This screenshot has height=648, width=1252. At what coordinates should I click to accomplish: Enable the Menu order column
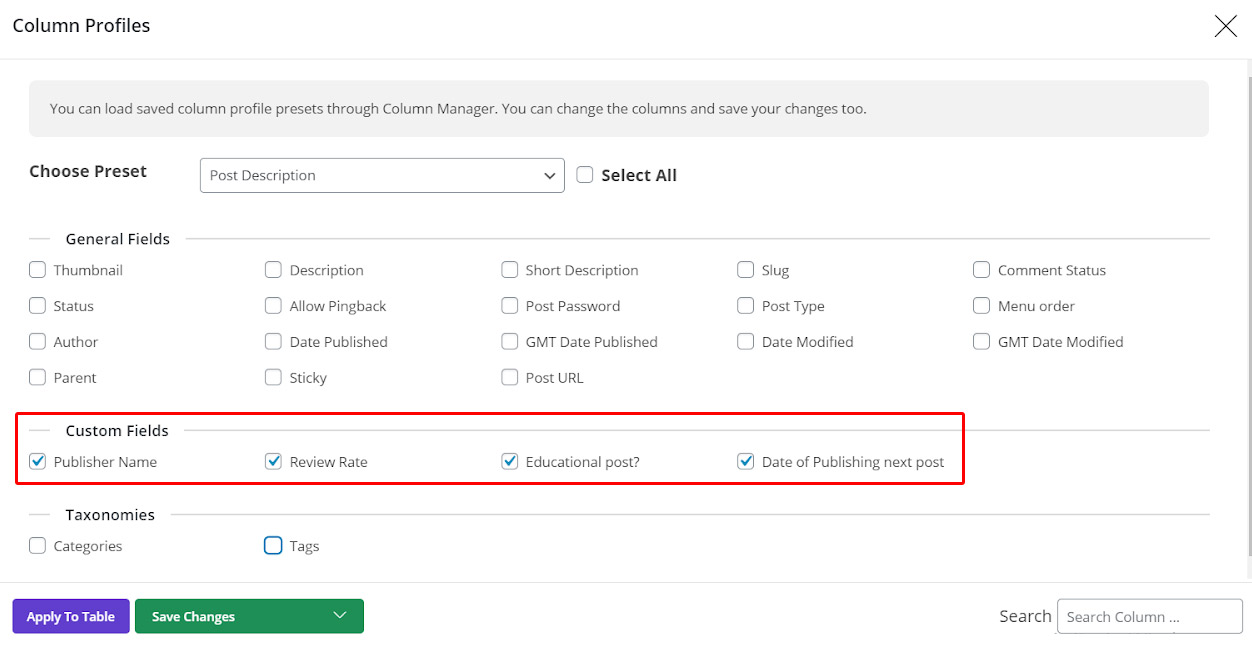pos(981,305)
